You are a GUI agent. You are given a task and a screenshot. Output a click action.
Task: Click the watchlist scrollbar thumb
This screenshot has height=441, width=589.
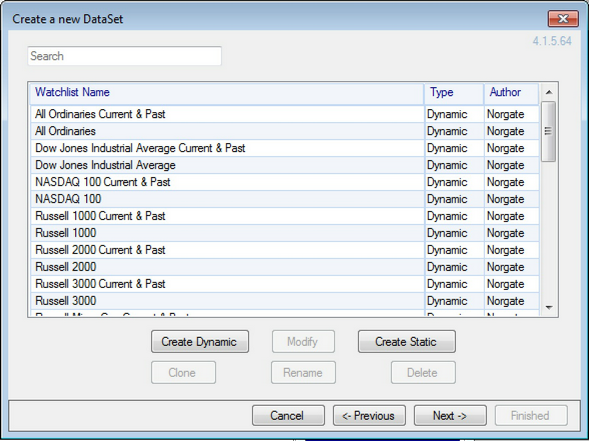click(x=548, y=131)
